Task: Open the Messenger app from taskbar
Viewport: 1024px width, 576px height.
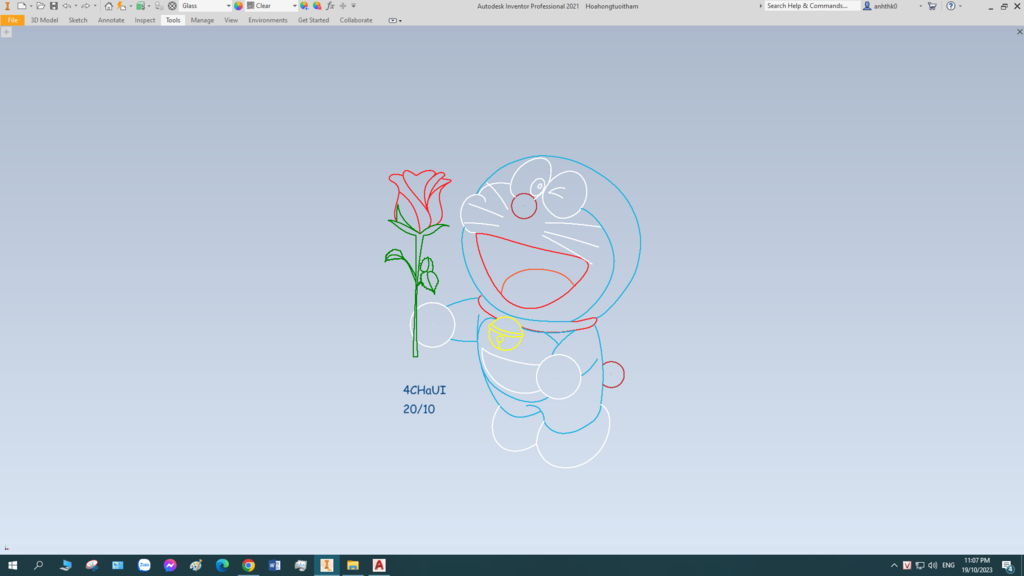Action: [170, 565]
